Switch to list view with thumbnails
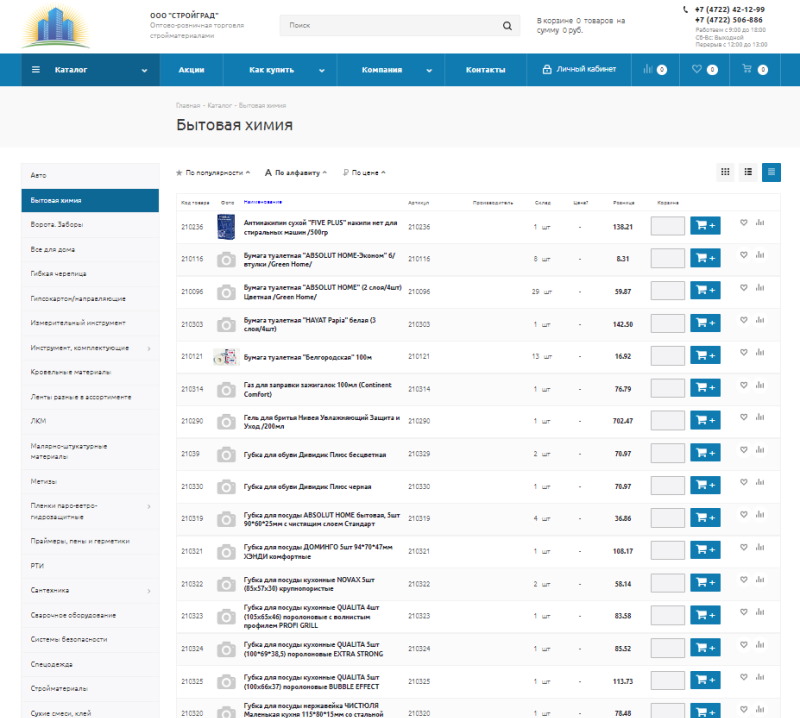The image size is (800, 718). (x=747, y=172)
